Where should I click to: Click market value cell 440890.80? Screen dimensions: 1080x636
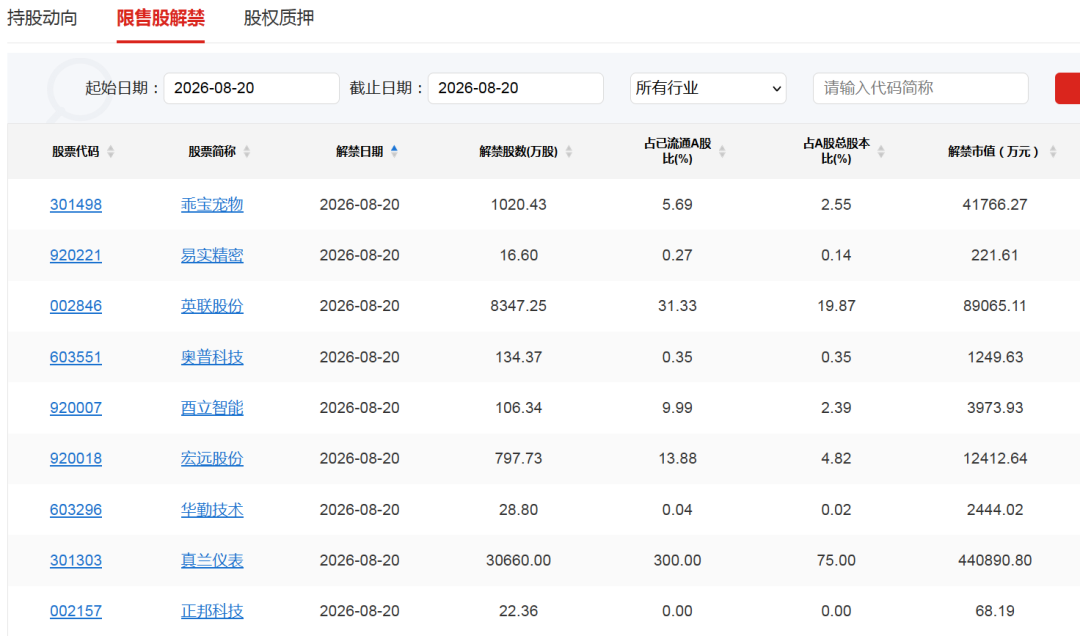[995, 560]
